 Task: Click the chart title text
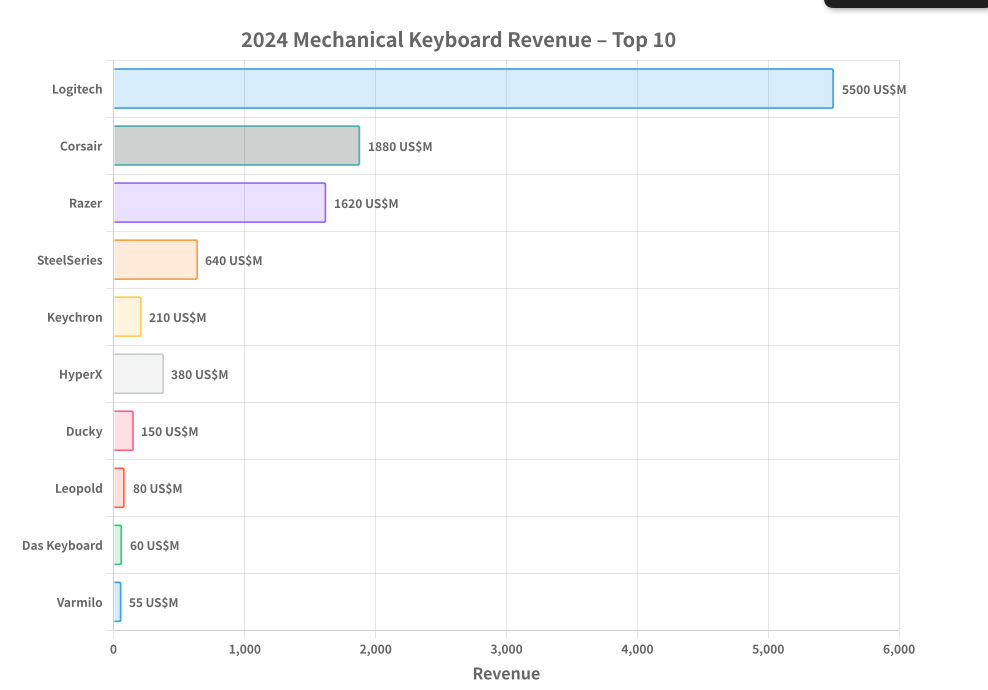point(458,40)
